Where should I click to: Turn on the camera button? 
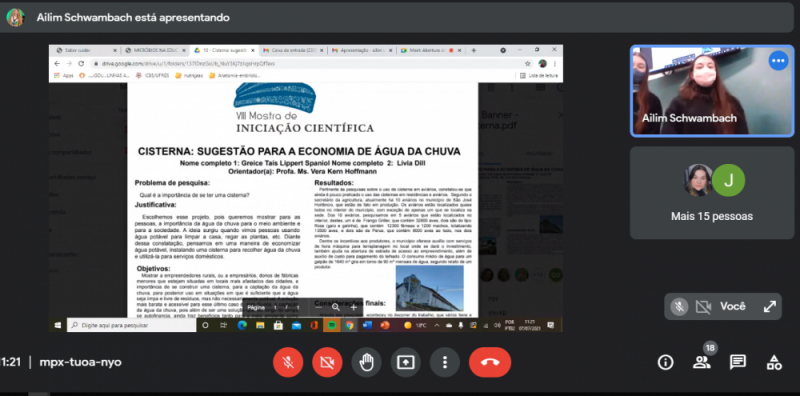[x=327, y=362]
